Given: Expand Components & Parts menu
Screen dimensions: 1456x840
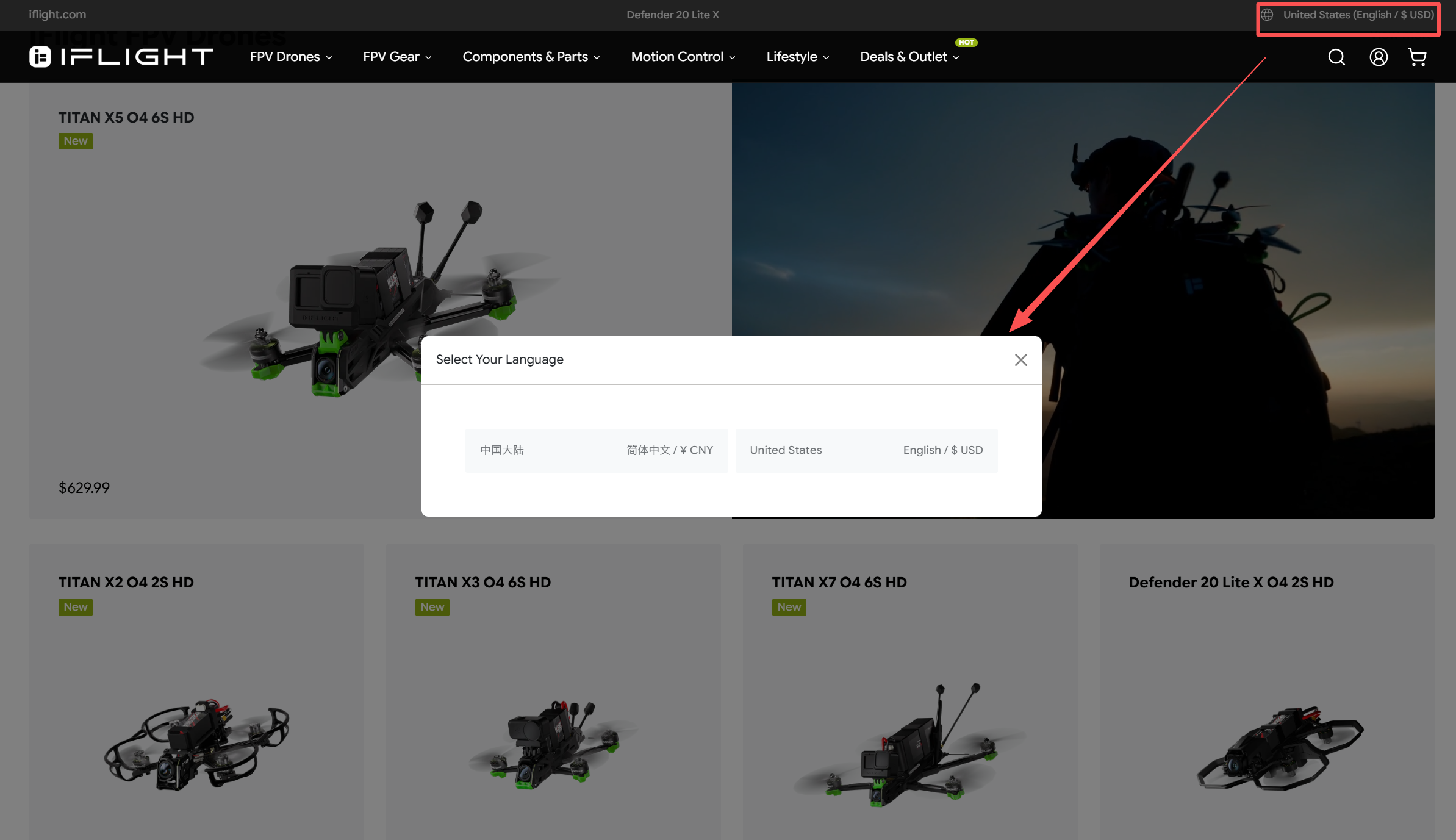Looking at the screenshot, I should 531,57.
